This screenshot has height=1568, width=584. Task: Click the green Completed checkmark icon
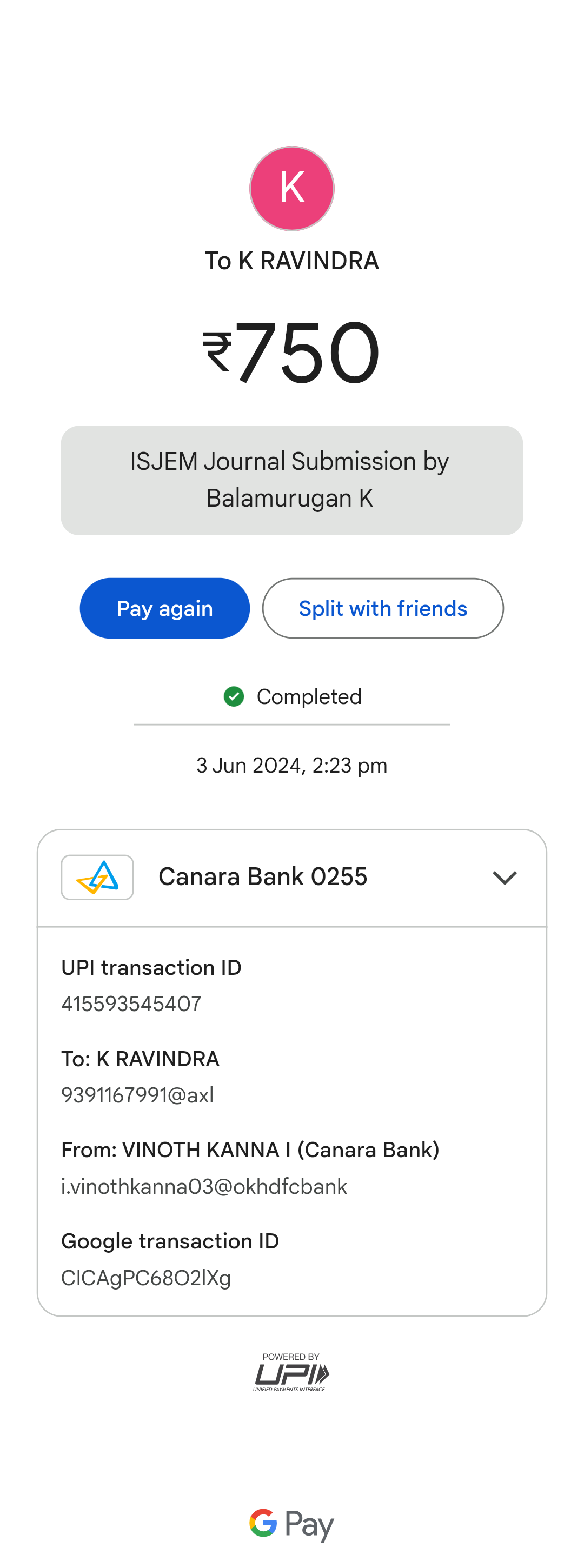coord(234,696)
